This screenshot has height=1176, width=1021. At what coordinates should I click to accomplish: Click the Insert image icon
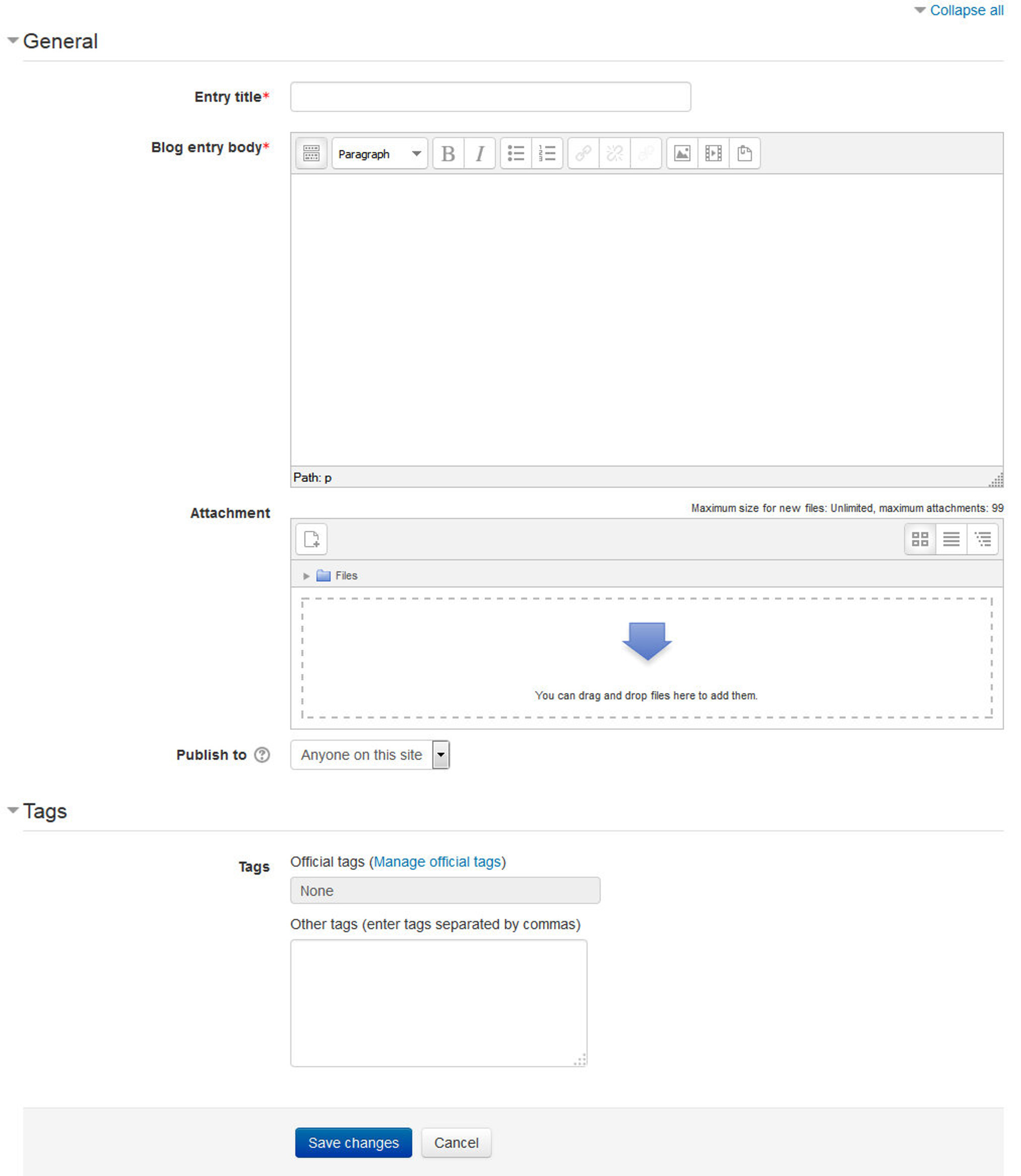[x=682, y=153]
